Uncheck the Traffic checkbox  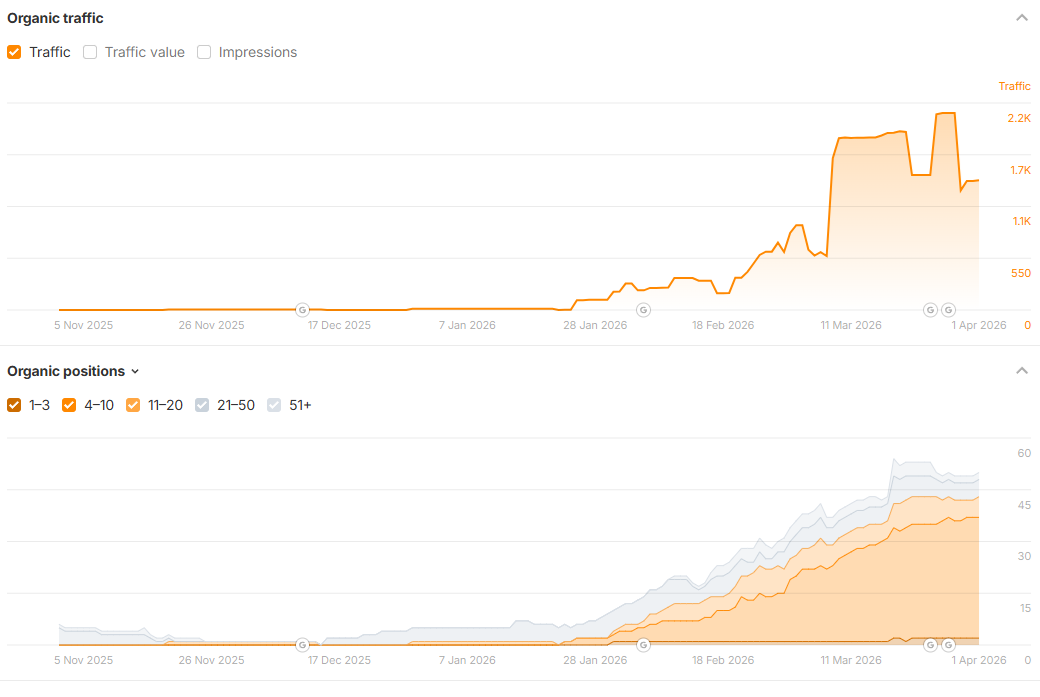[14, 52]
